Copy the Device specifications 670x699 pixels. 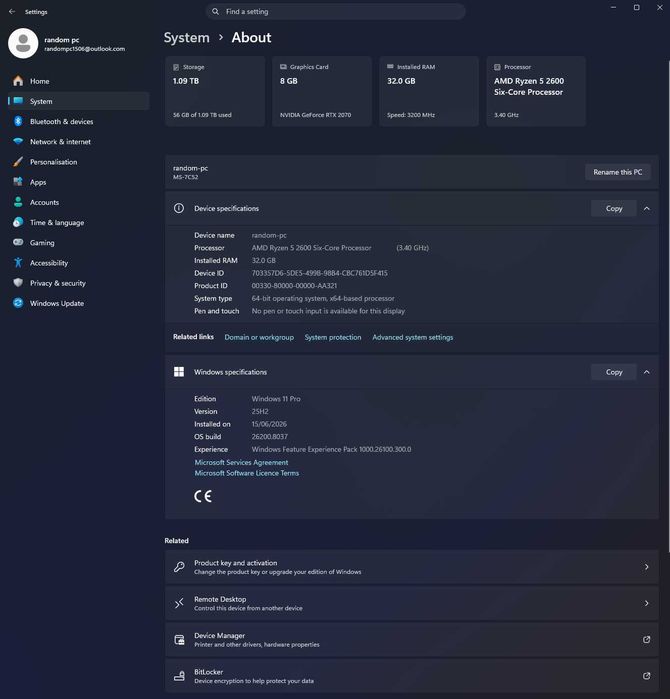pyautogui.click(x=614, y=208)
